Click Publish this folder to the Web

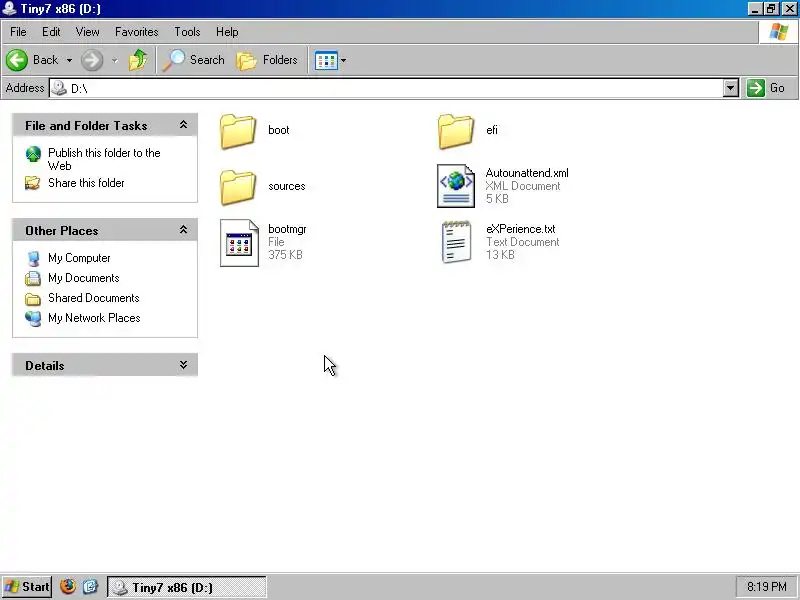coord(104,159)
